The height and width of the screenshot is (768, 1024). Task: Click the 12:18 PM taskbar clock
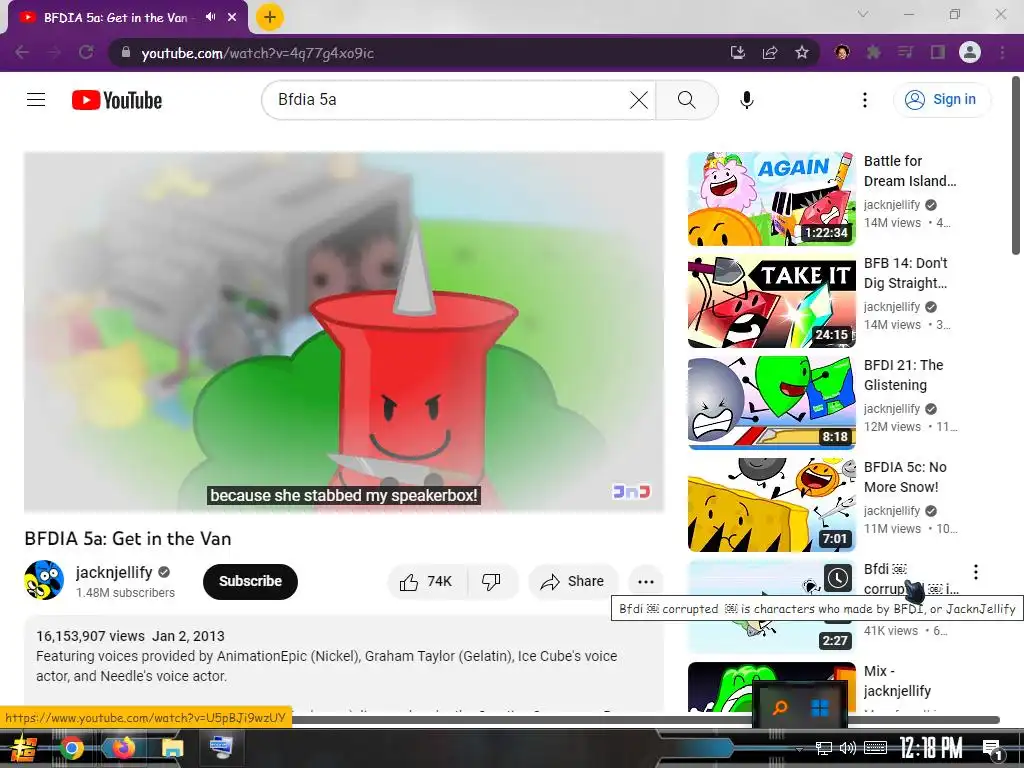(x=931, y=748)
